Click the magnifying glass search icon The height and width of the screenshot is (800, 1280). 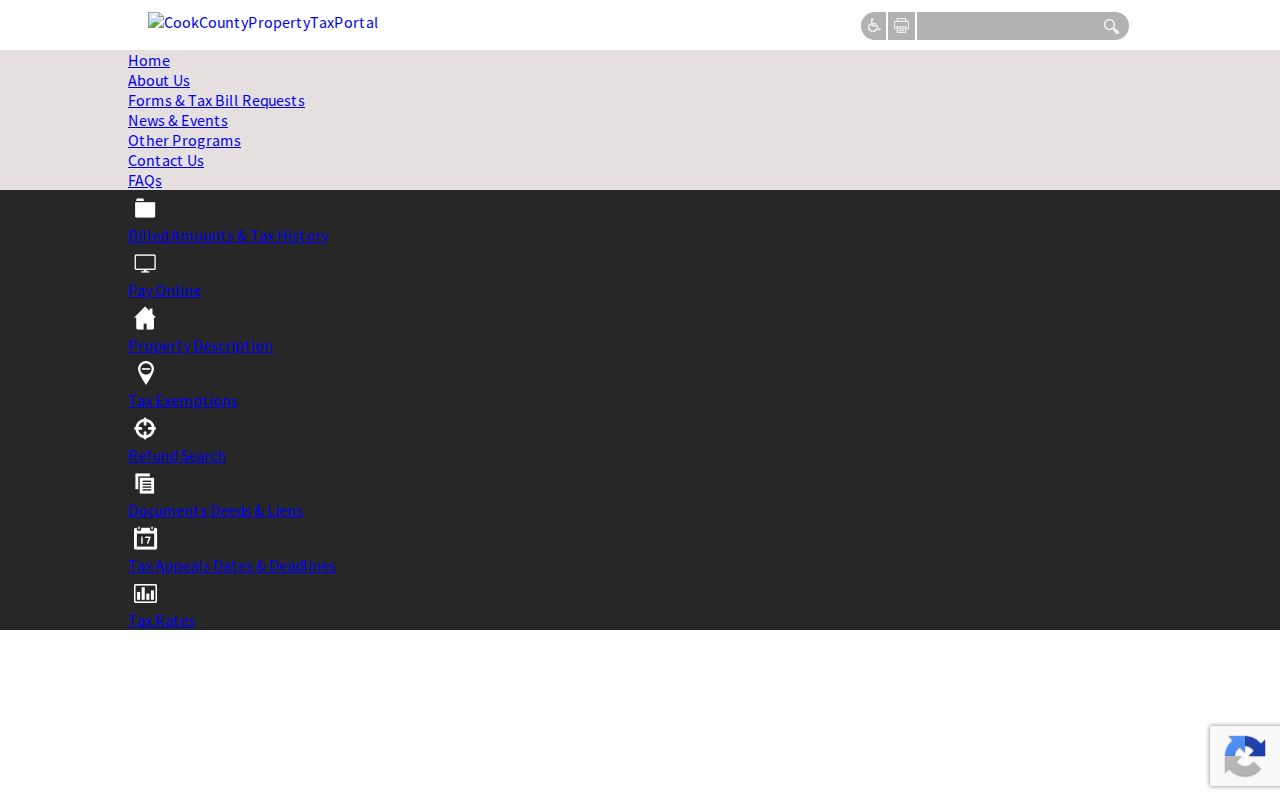coord(1111,26)
